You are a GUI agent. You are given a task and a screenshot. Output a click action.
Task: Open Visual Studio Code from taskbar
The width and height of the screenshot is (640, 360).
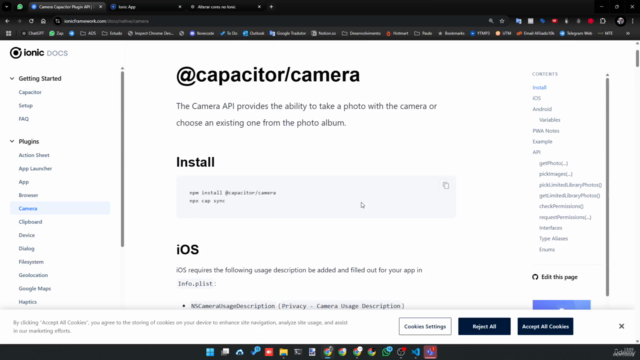[416, 352]
